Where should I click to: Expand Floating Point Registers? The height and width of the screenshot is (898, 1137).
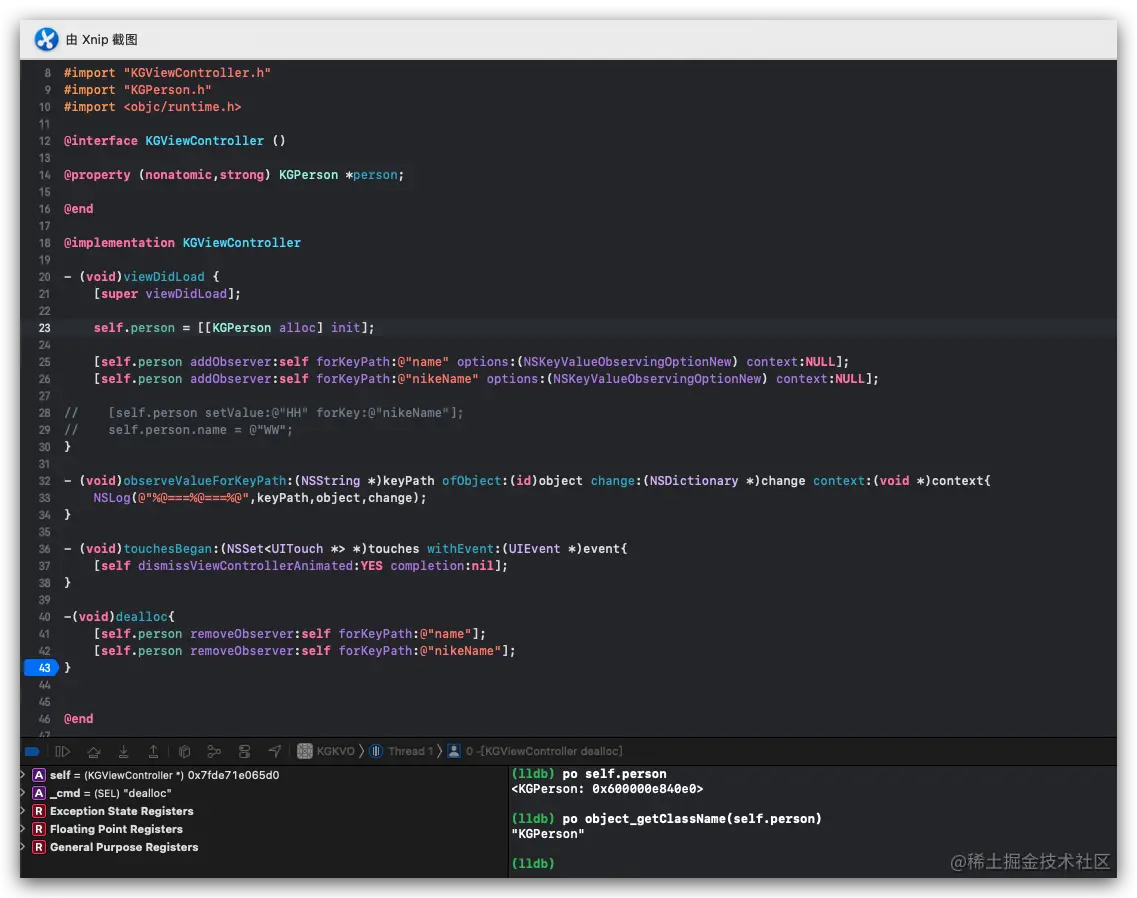24,828
